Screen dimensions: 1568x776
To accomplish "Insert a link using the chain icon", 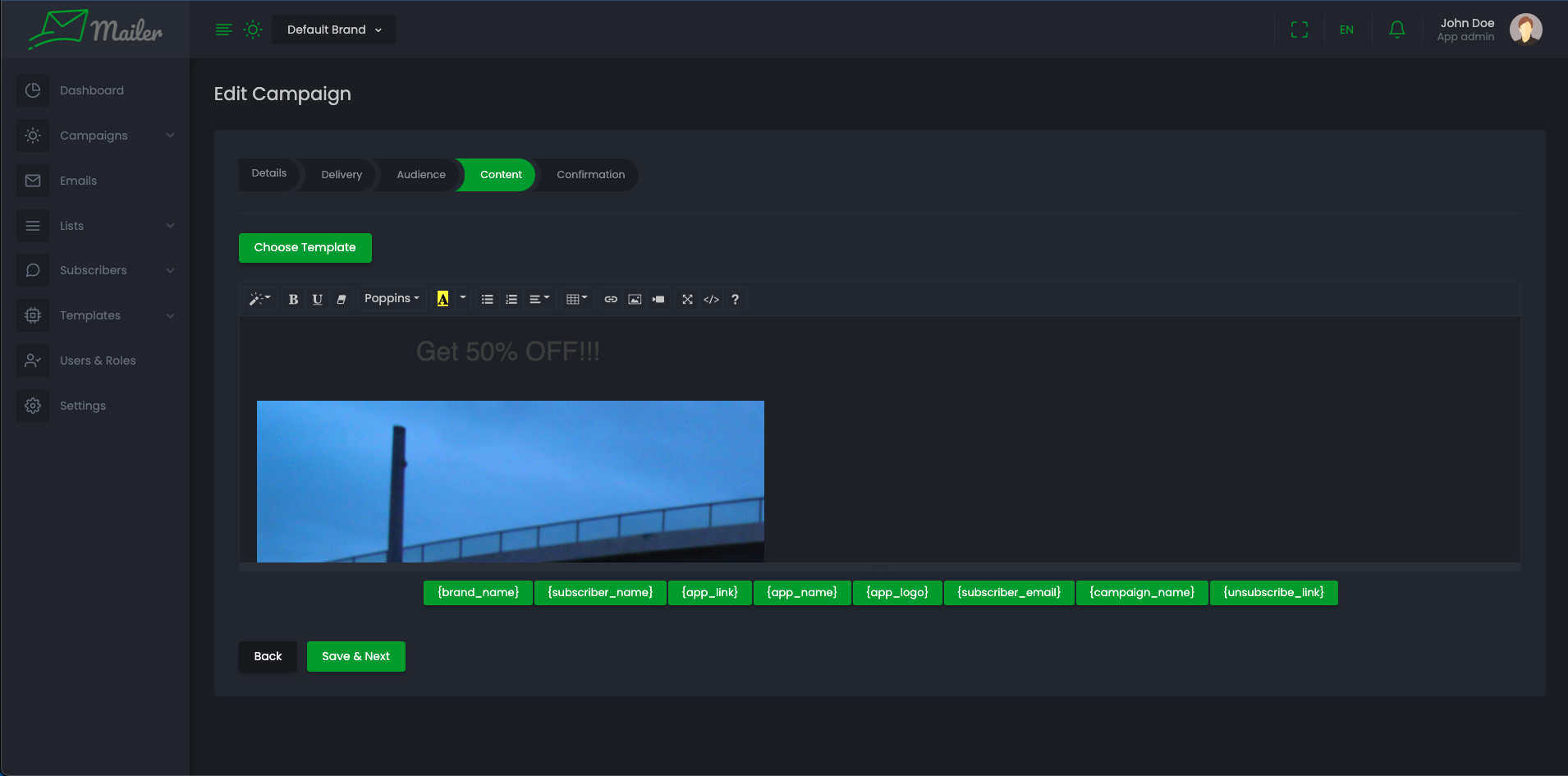I will point(611,300).
